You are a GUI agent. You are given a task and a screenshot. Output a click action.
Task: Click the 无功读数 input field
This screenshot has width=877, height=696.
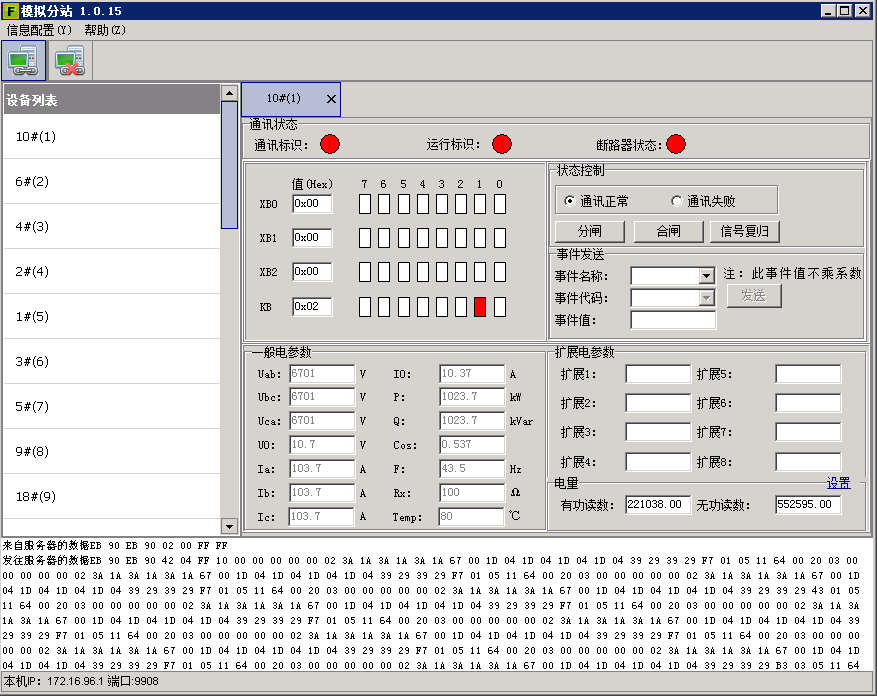808,505
